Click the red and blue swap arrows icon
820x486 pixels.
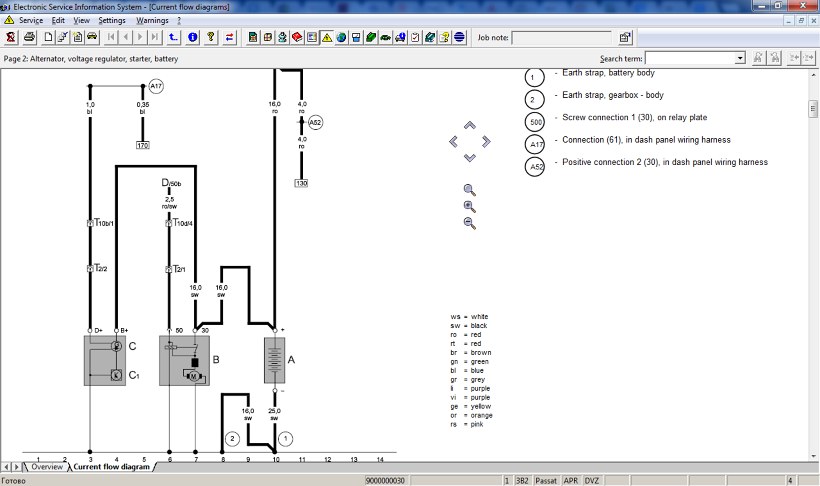(230, 37)
